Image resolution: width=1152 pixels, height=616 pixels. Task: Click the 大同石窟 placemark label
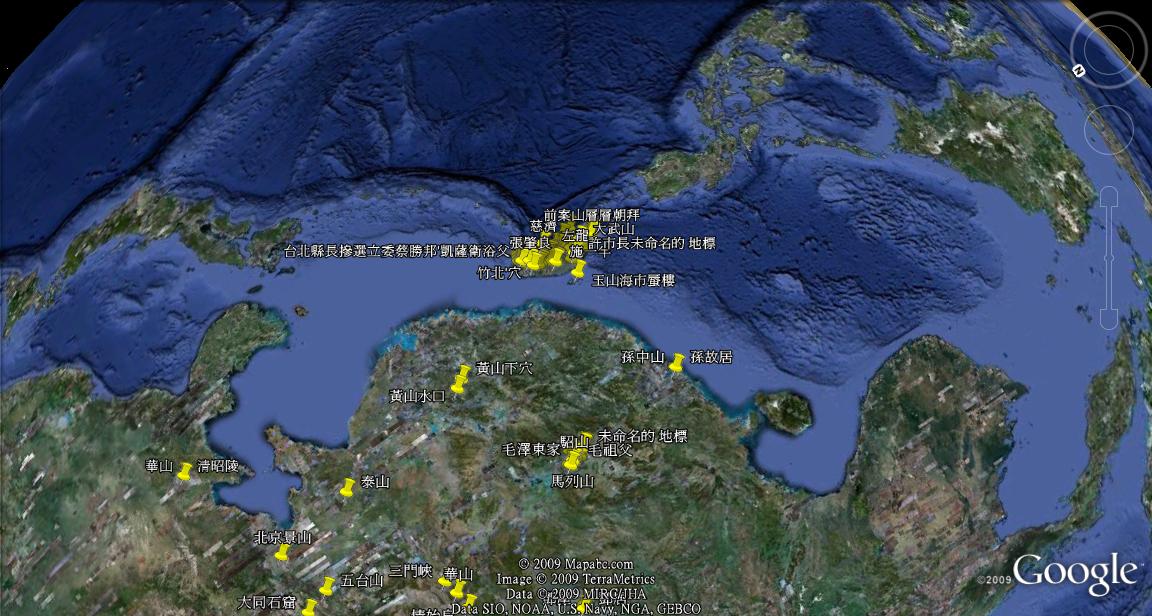(267, 603)
